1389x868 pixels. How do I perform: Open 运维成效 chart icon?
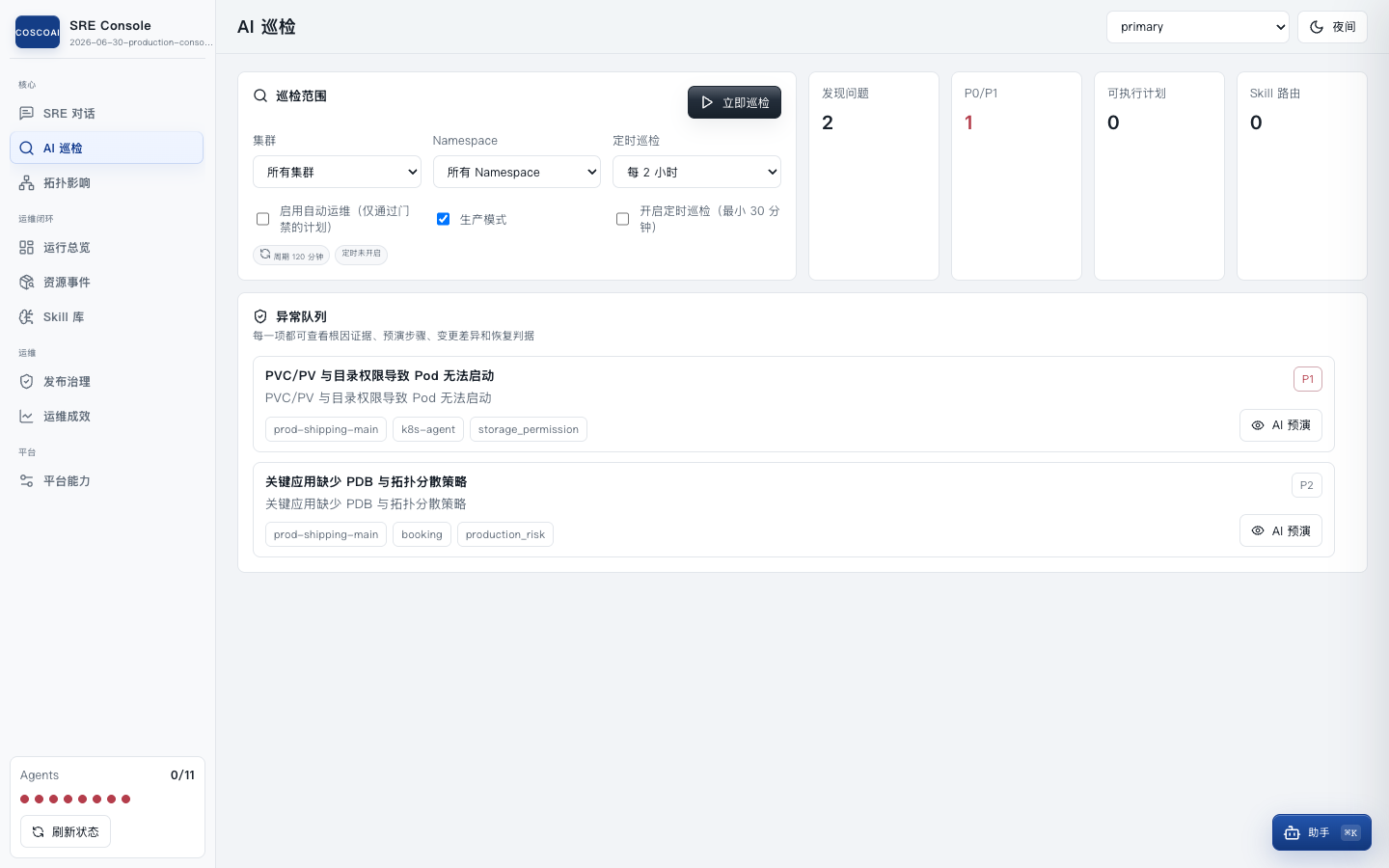27,417
